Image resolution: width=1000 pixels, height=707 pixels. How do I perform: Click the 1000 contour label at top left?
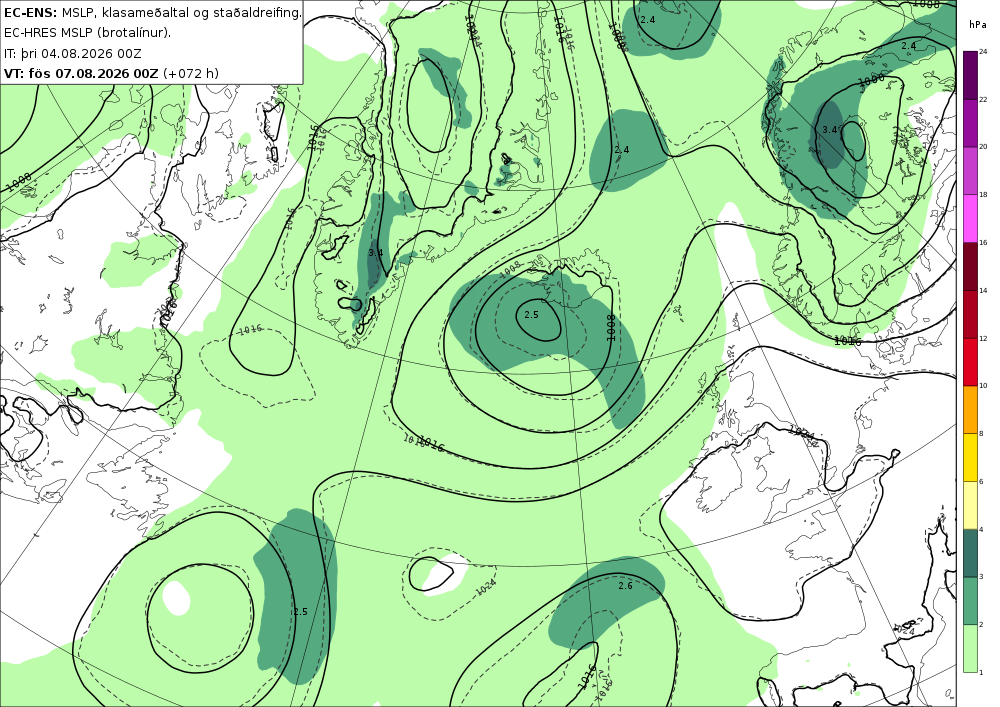click(18, 182)
